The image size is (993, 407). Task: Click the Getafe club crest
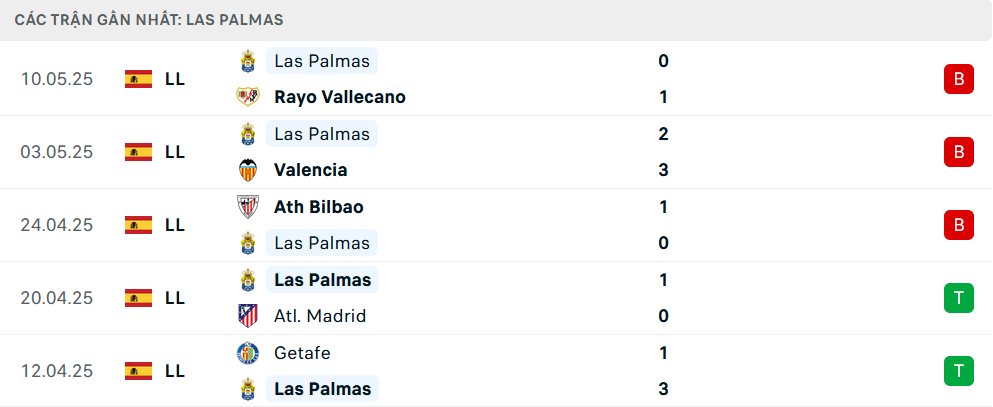pos(247,353)
